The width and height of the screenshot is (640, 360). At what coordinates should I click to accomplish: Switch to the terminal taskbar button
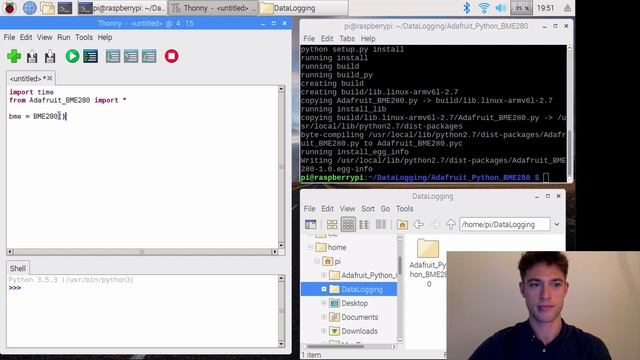[121, 8]
